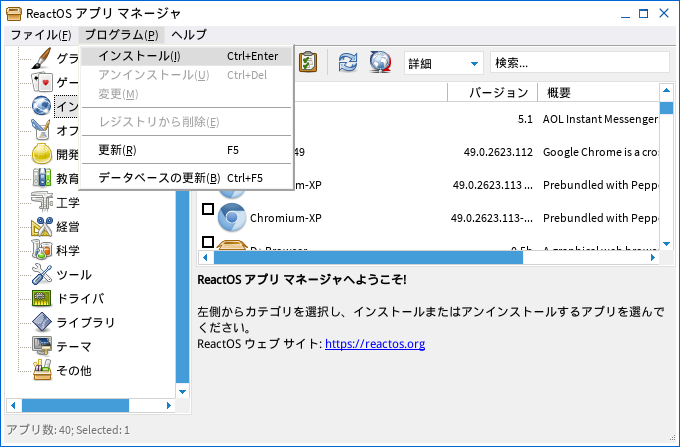Select the 科学 flask category icon
Screen dimensions: 680x447
tap(42, 250)
